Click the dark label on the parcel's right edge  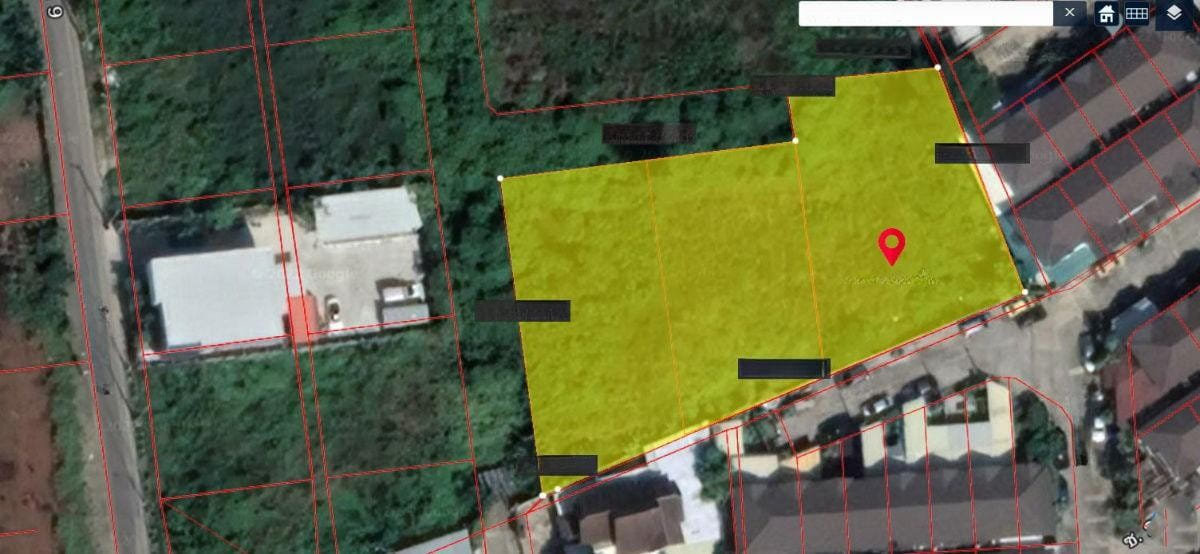[x=981, y=153]
